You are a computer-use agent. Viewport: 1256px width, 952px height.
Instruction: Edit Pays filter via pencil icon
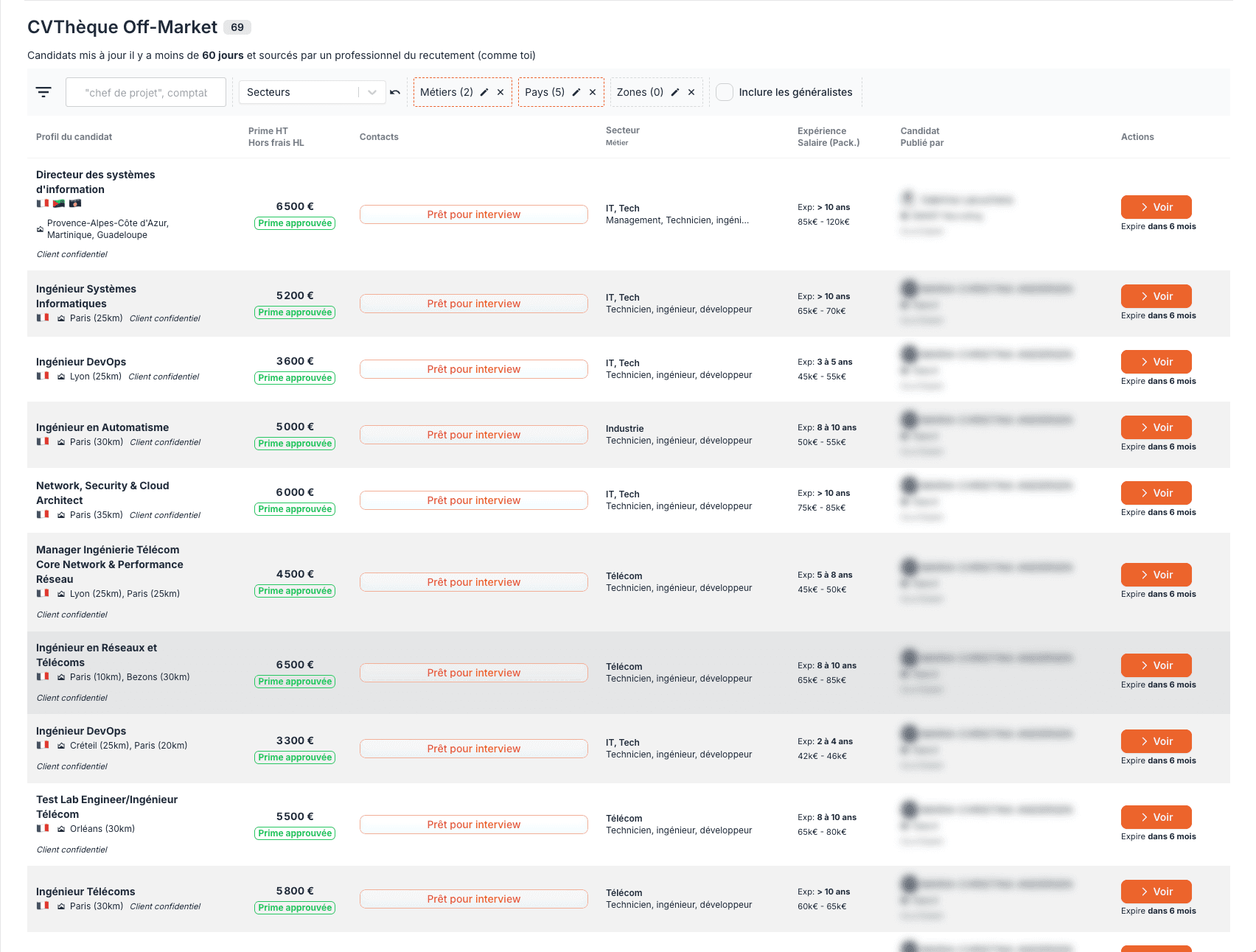tap(576, 92)
